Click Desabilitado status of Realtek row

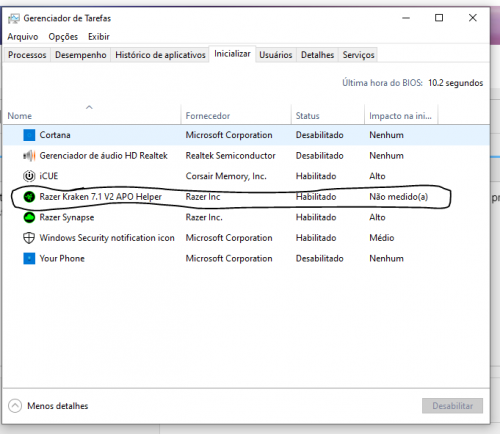320,156
